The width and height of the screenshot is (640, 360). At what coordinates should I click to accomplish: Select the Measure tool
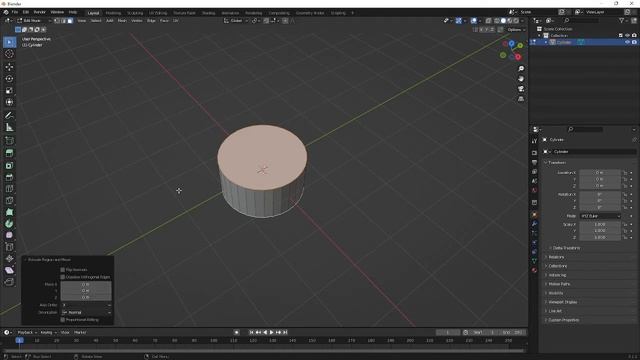click(9, 127)
